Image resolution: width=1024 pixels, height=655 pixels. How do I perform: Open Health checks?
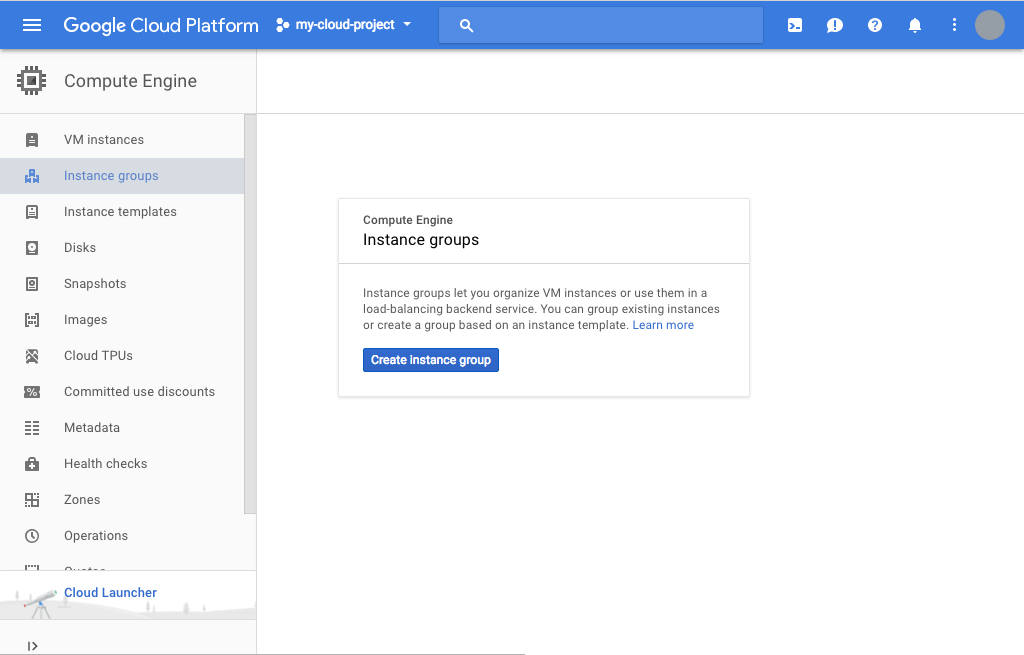(105, 463)
